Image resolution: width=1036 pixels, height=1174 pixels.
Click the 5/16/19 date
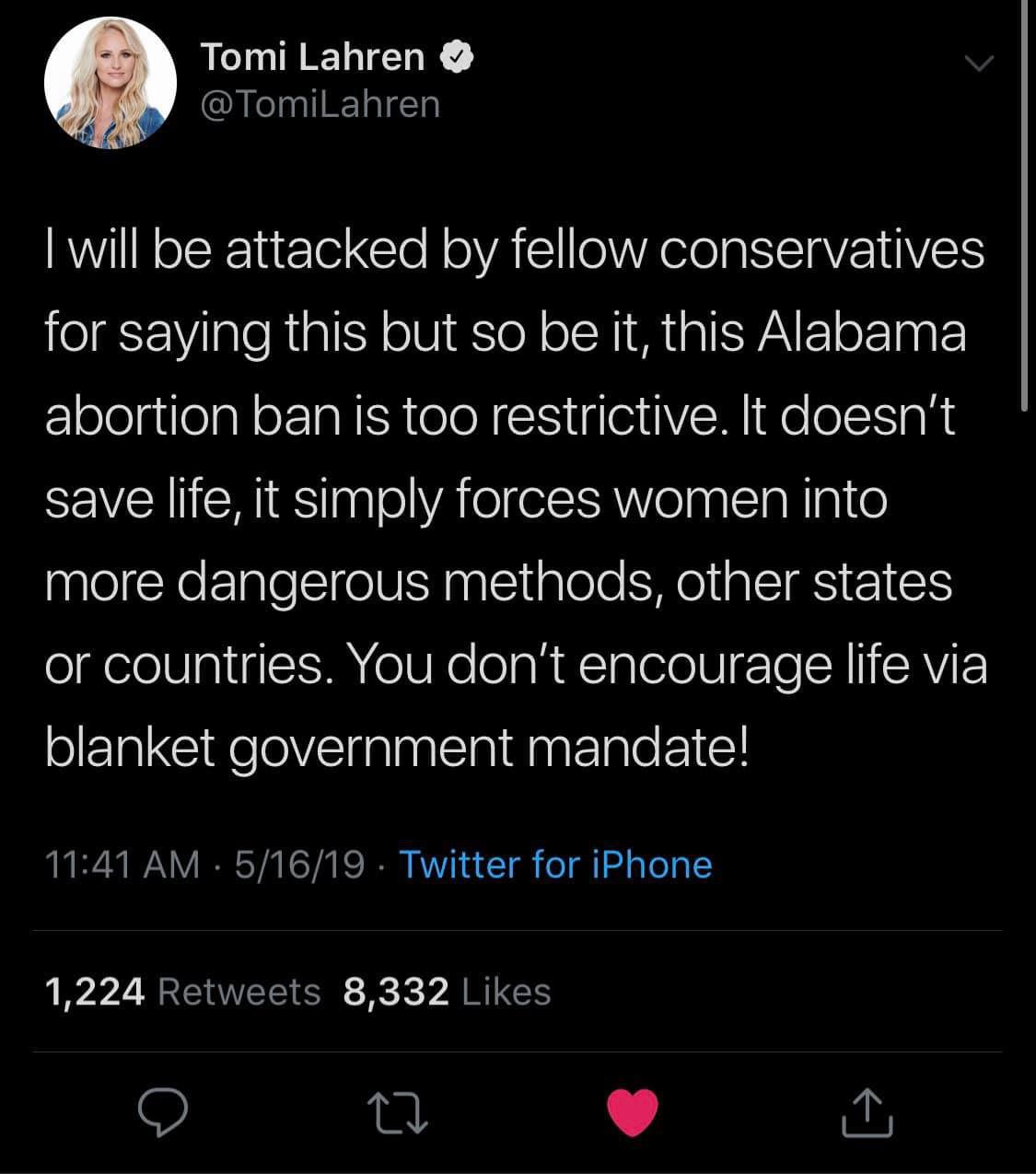[299, 865]
